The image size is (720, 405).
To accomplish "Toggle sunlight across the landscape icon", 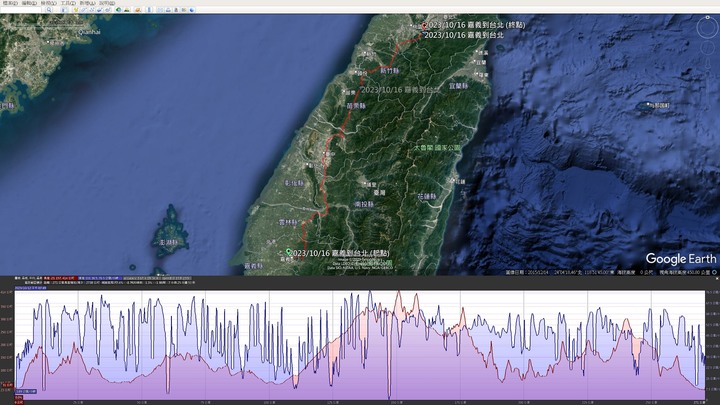I will (x=127, y=10).
